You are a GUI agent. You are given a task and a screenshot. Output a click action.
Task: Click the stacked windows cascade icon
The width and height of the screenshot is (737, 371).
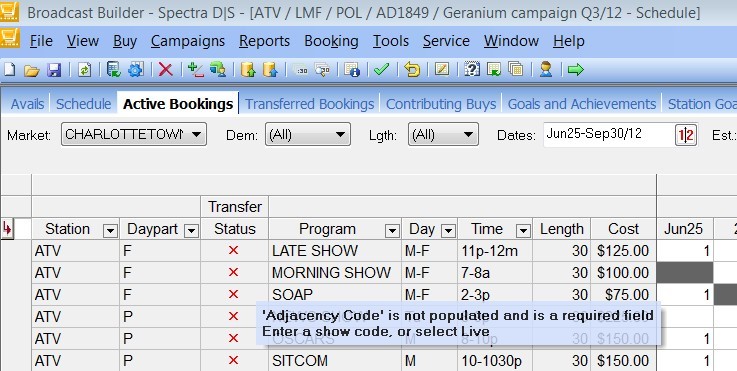point(516,70)
